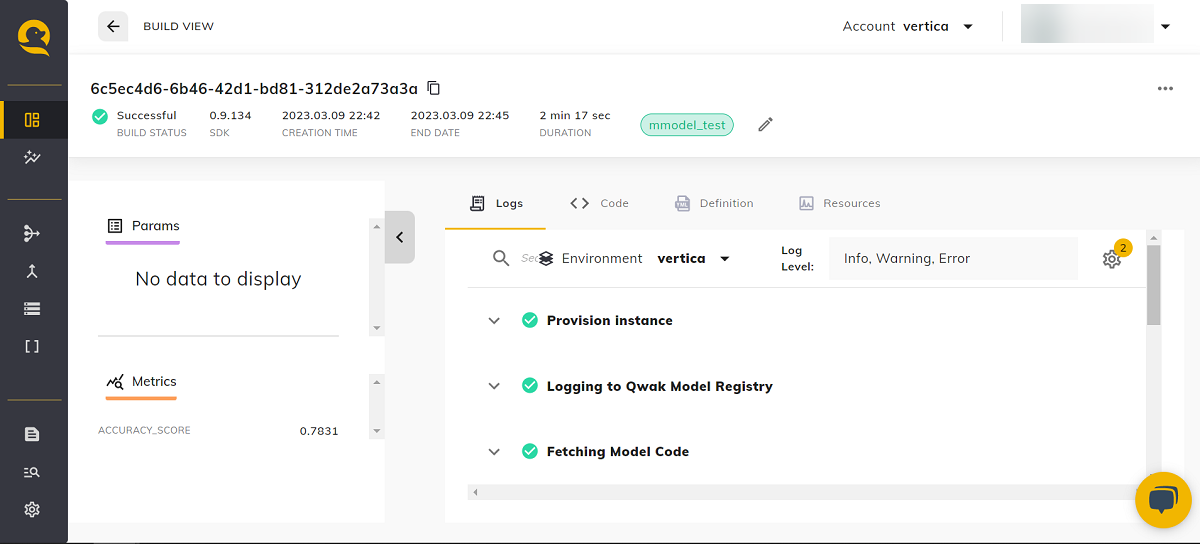
Task: Click the SDK version 0.9.134
Action: [230, 115]
